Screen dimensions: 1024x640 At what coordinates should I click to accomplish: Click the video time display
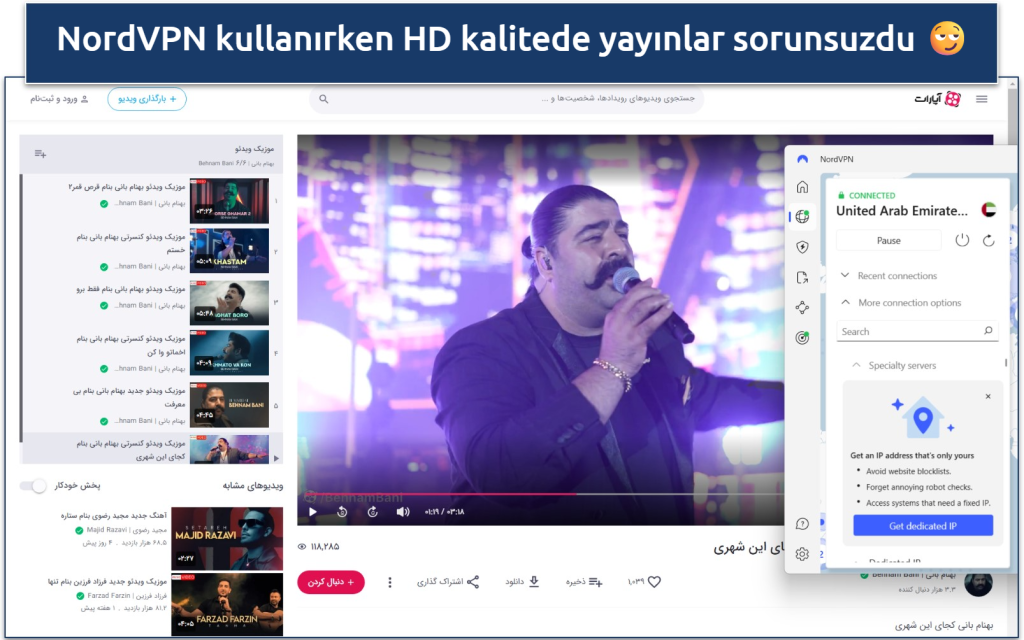[x=444, y=511]
